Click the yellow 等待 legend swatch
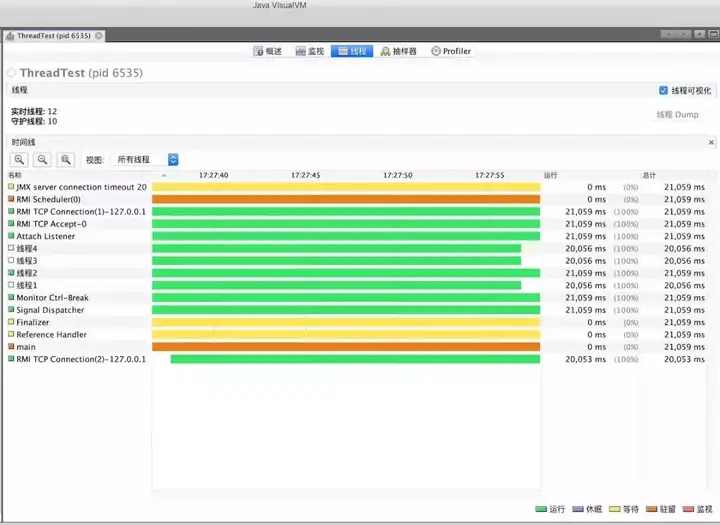The image size is (720, 525). click(x=615, y=509)
